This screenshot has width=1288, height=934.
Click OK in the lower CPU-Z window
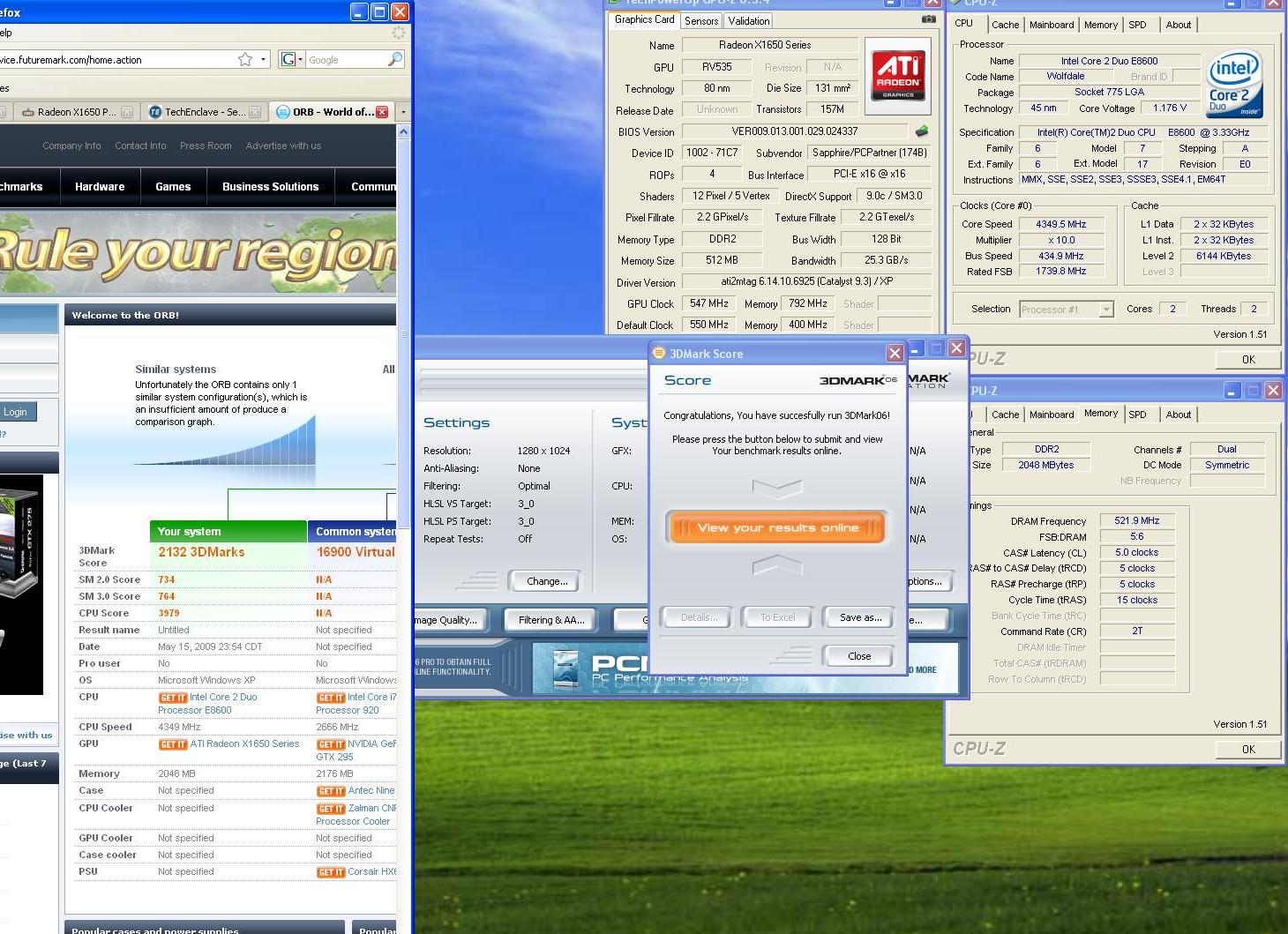1248,749
